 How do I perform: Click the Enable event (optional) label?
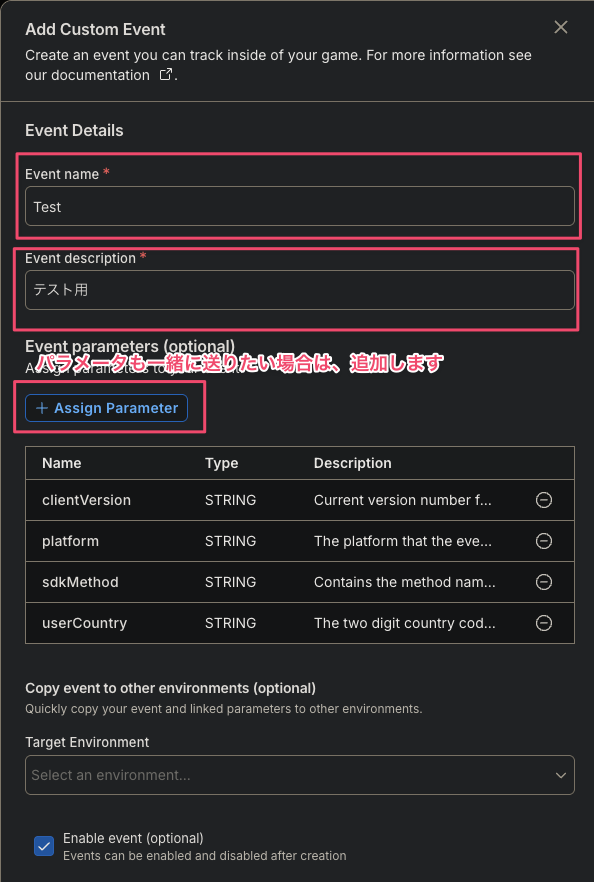tap(133, 838)
